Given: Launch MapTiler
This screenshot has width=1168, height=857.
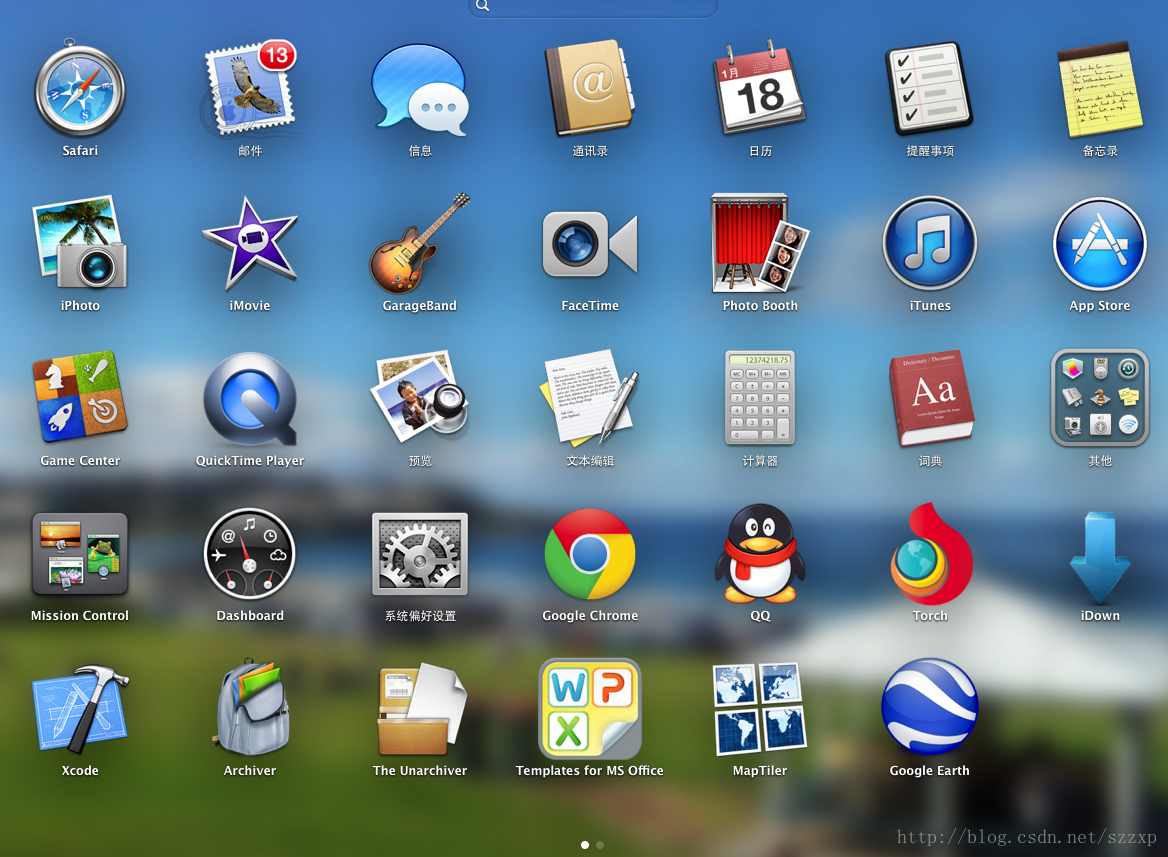Looking at the screenshot, I should [760, 708].
